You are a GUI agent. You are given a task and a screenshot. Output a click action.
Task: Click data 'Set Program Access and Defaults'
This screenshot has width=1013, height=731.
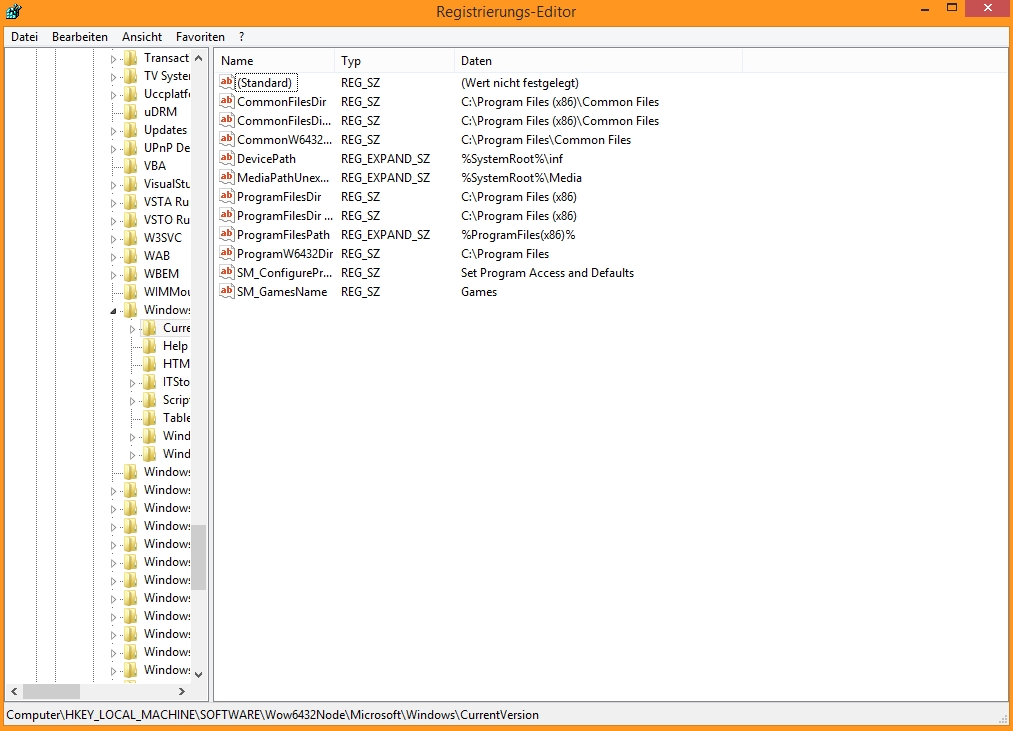[547, 273]
